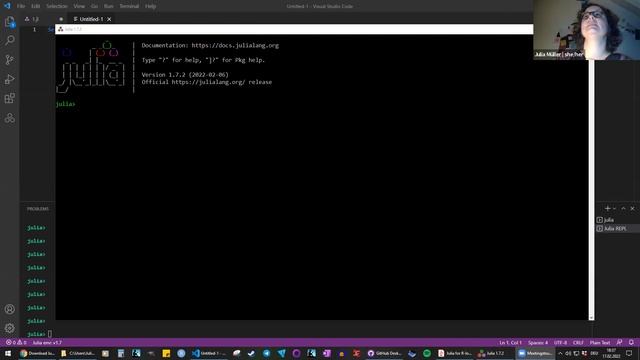Click Julia env: v1.7 status item

(x=47, y=342)
